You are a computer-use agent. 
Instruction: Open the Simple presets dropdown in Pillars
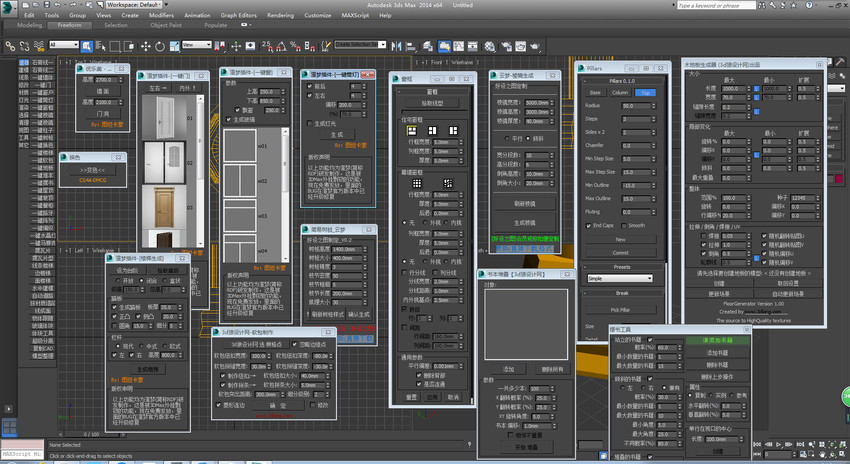620,278
